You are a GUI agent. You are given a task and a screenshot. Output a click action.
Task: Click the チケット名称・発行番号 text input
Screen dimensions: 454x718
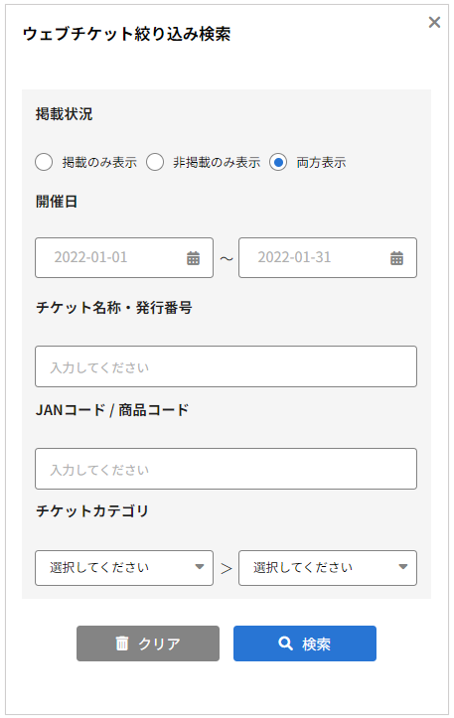226,366
